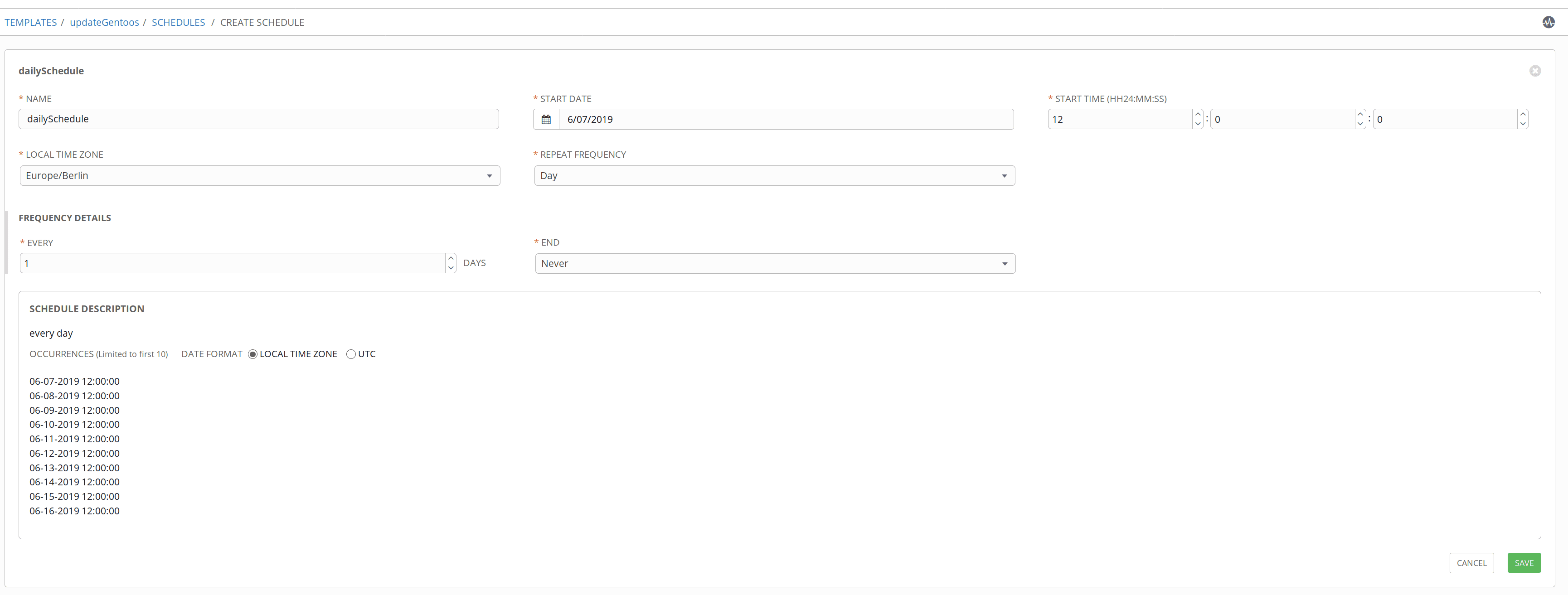1568x595 pixels.
Task: Increase the Every days count
Action: click(451, 259)
